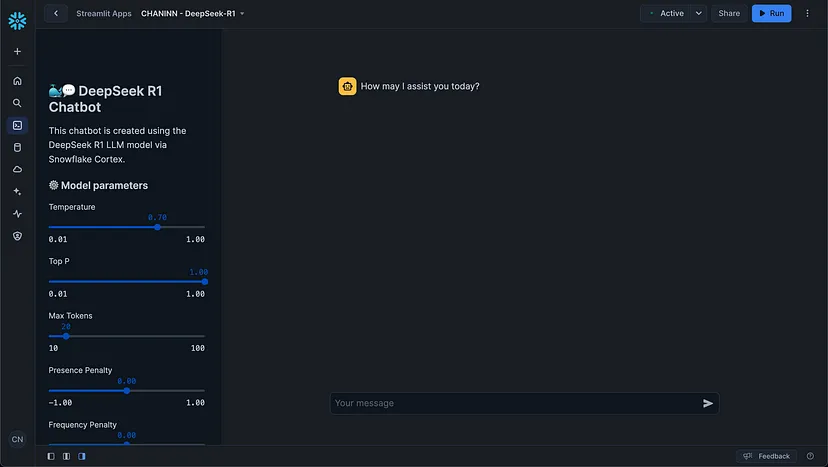Click the Temperature value 0.70
The image size is (828, 467).
pyautogui.click(x=157, y=217)
